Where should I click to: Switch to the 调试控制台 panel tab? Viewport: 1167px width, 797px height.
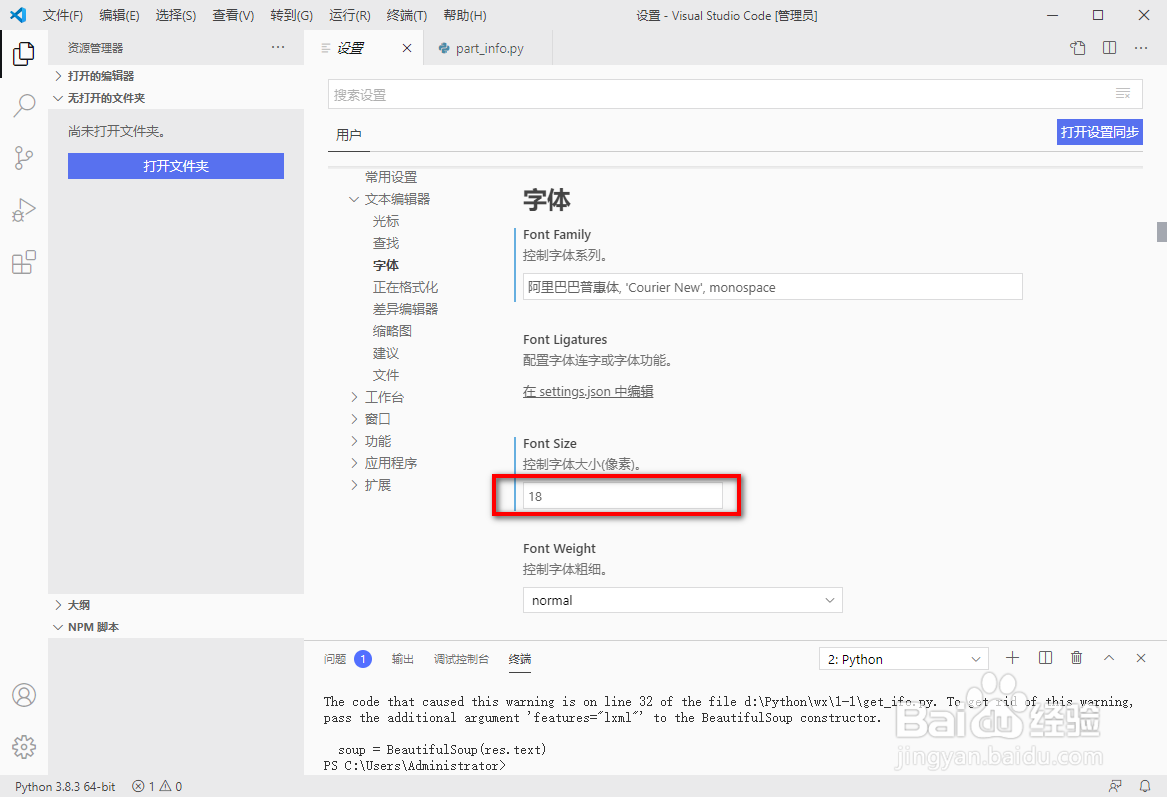461,659
